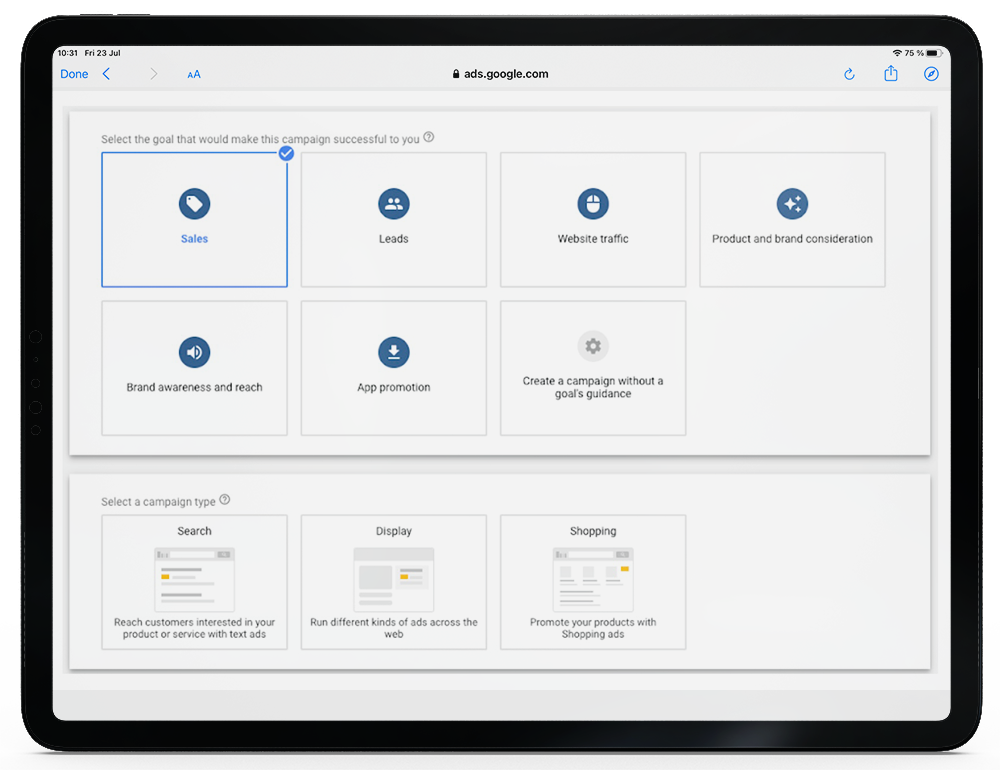
Task: Pick the Product and brand consideration sparkle icon
Action: click(792, 205)
